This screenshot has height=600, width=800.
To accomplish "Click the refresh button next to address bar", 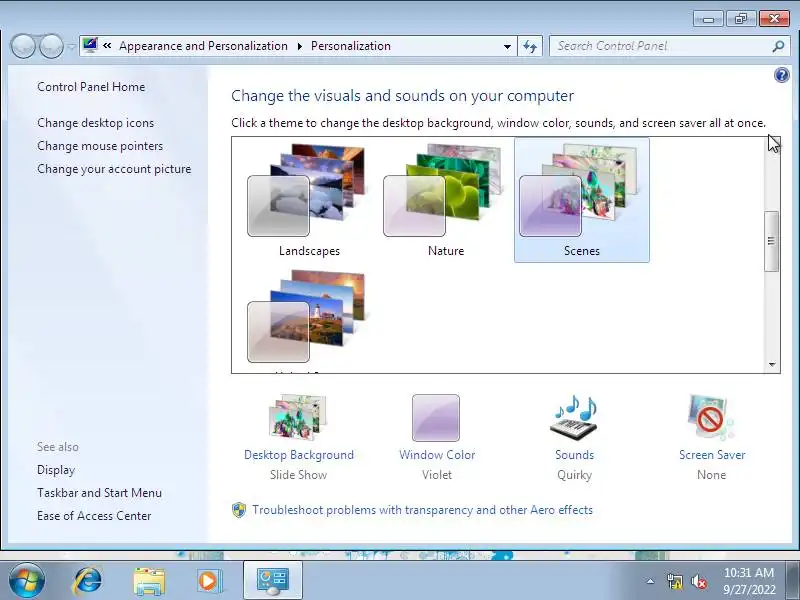I will coord(530,46).
